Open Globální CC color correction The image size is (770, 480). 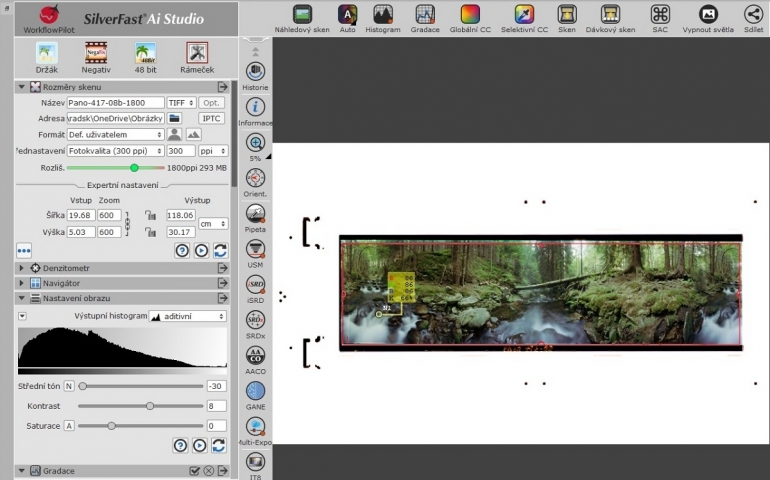pos(470,15)
